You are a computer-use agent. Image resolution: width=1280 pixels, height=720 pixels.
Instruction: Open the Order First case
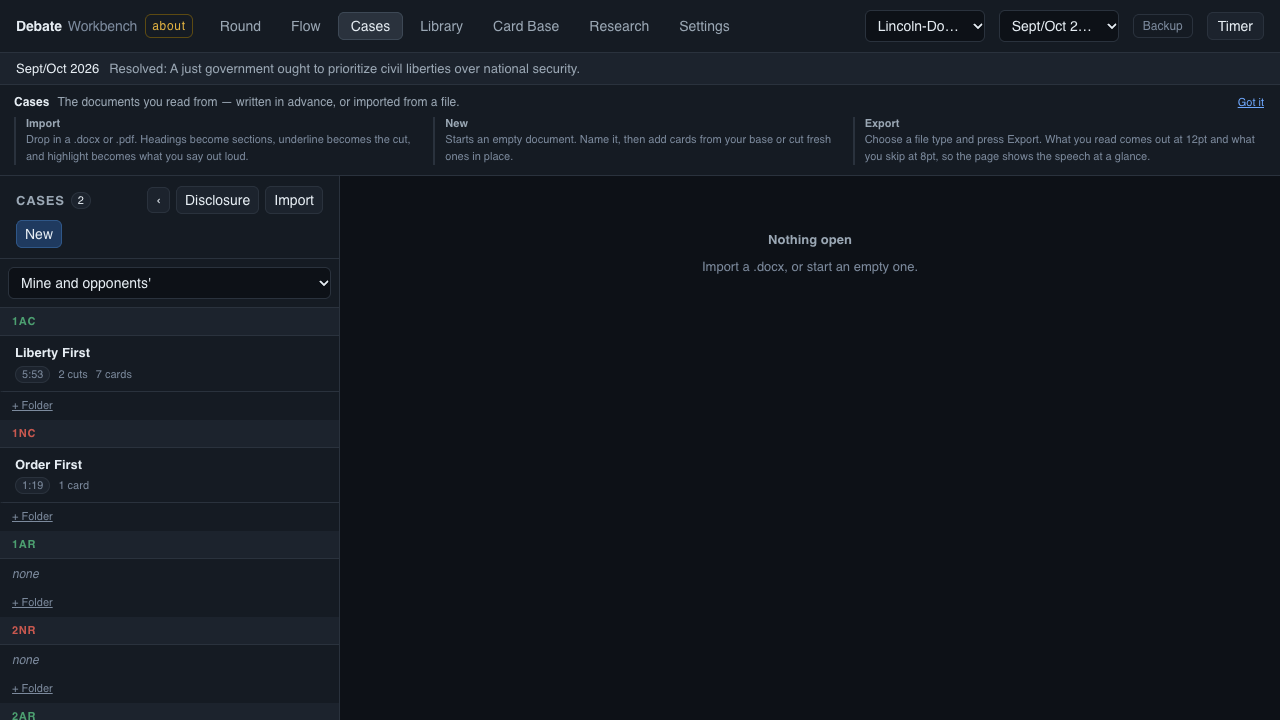point(169,475)
